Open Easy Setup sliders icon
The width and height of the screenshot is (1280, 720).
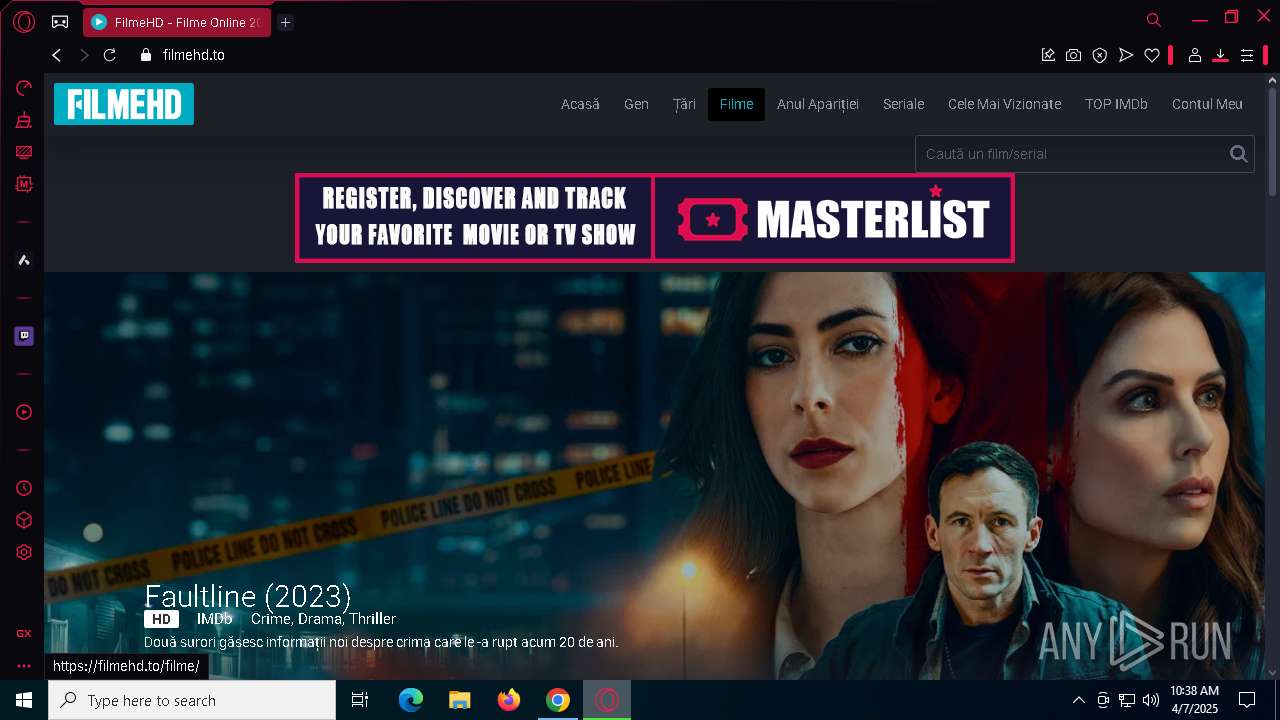[1247, 55]
